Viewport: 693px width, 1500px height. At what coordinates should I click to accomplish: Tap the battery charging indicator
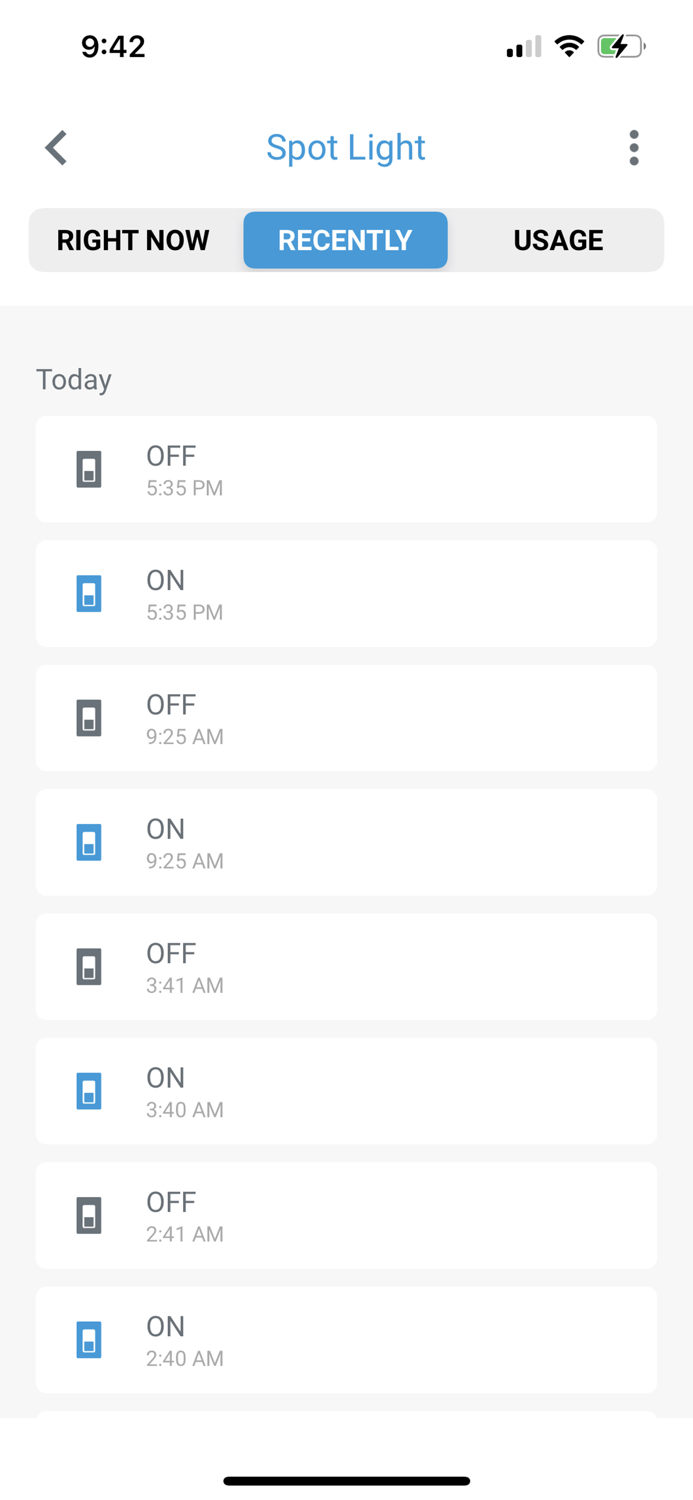coord(620,45)
